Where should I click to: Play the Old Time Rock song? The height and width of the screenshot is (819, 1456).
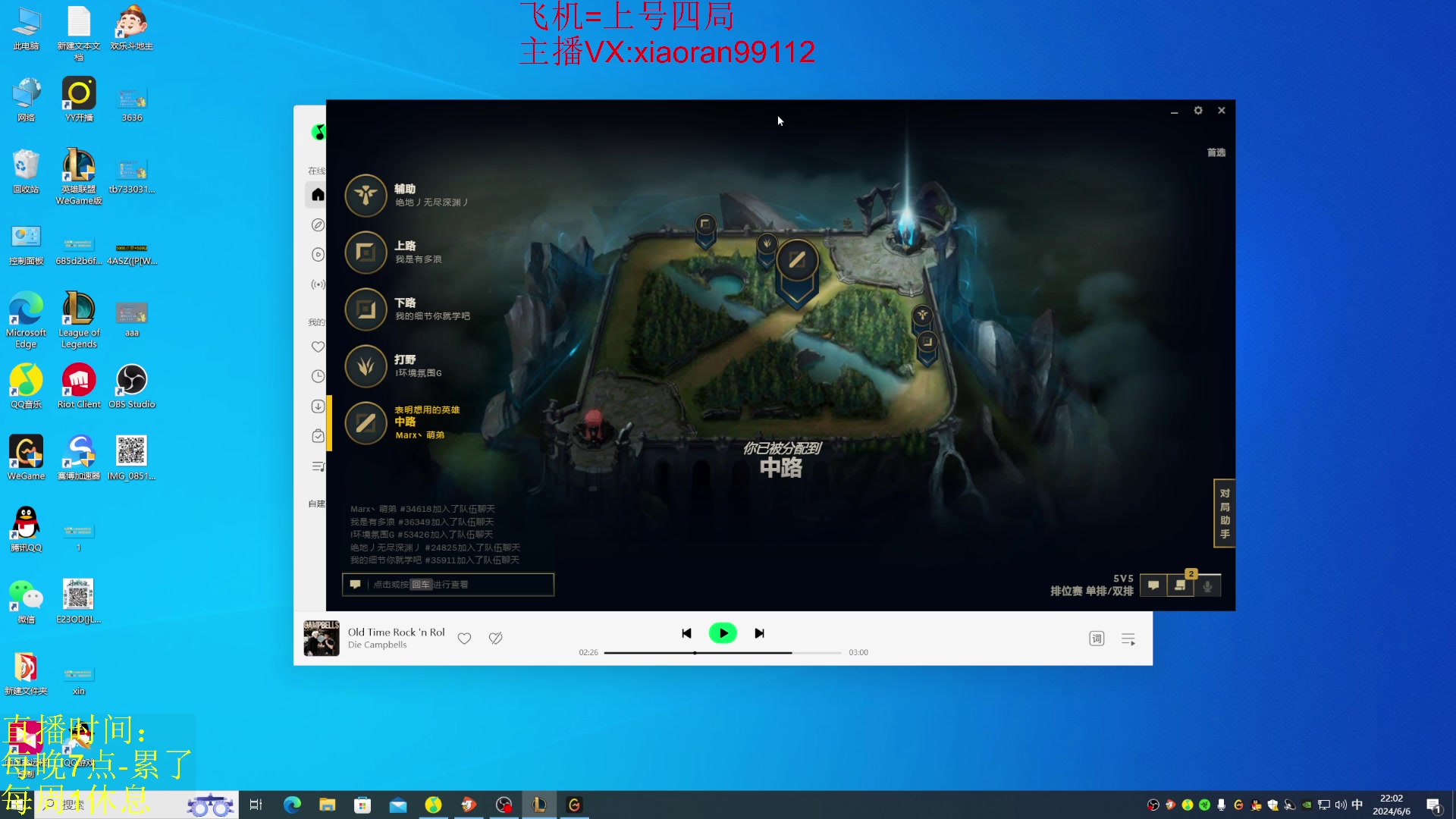coord(723,633)
